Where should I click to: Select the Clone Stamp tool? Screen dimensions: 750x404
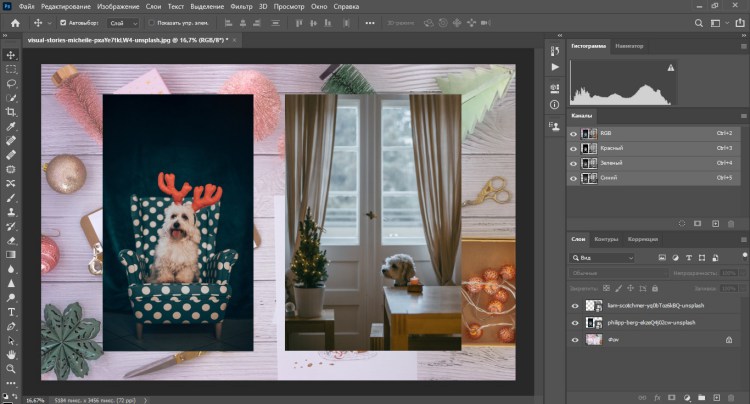[11, 212]
